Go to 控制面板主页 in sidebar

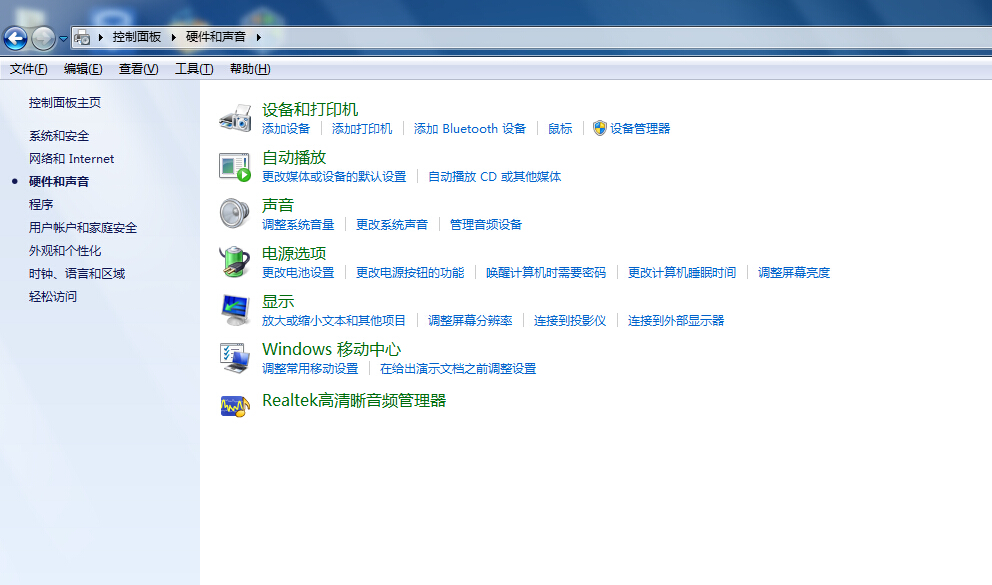click(65, 102)
